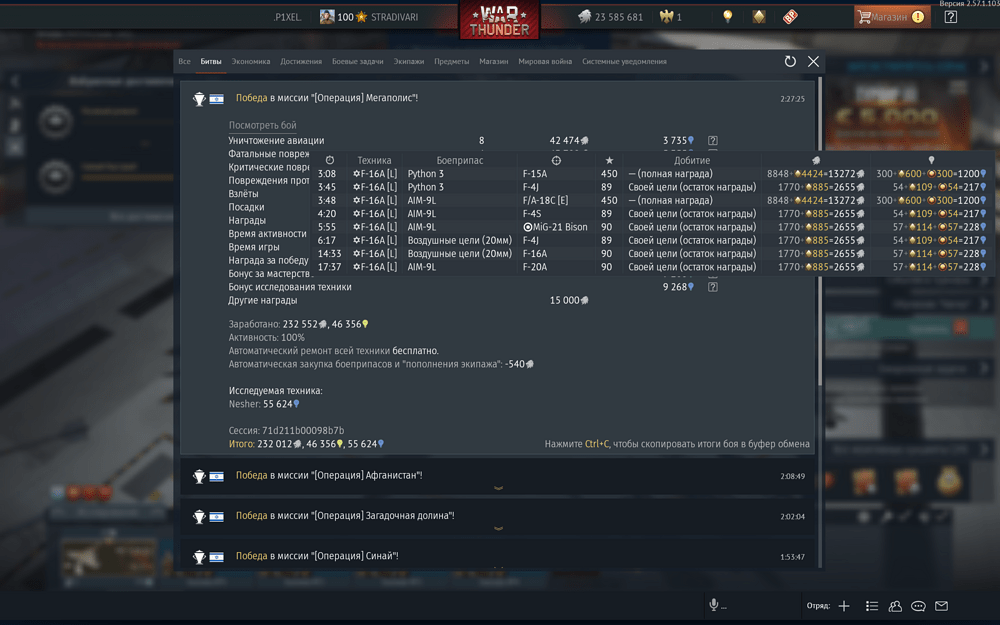Image resolution: width=1000 pixels, height=625 pixels.
Task: Switch to the Битвы tab
Action: click(210, 62)
